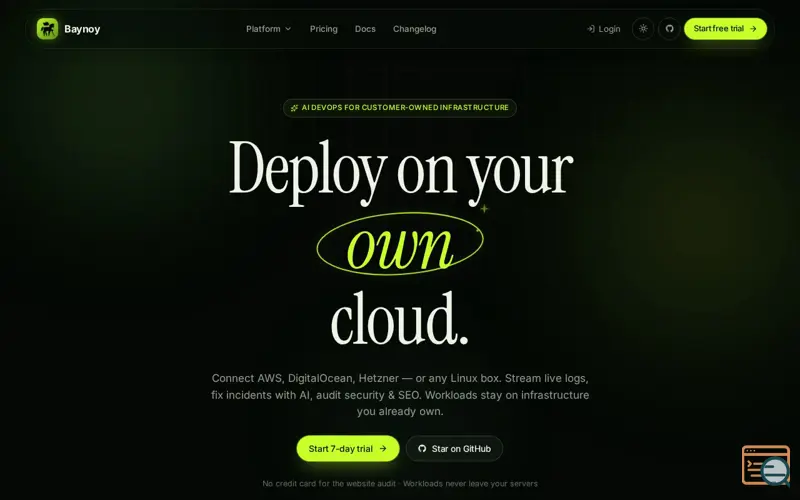Go to Docs in the navbar

click(365, 29)
